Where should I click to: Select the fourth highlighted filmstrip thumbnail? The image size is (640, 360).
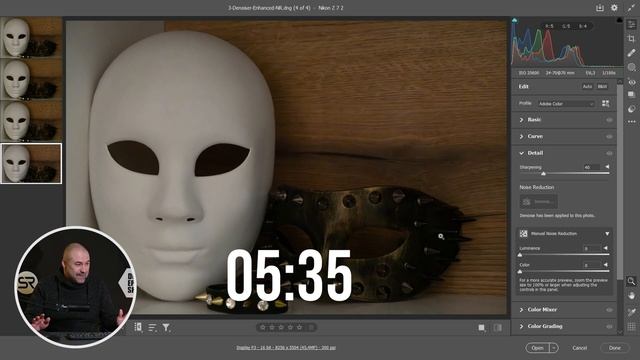tap(31, 163)
